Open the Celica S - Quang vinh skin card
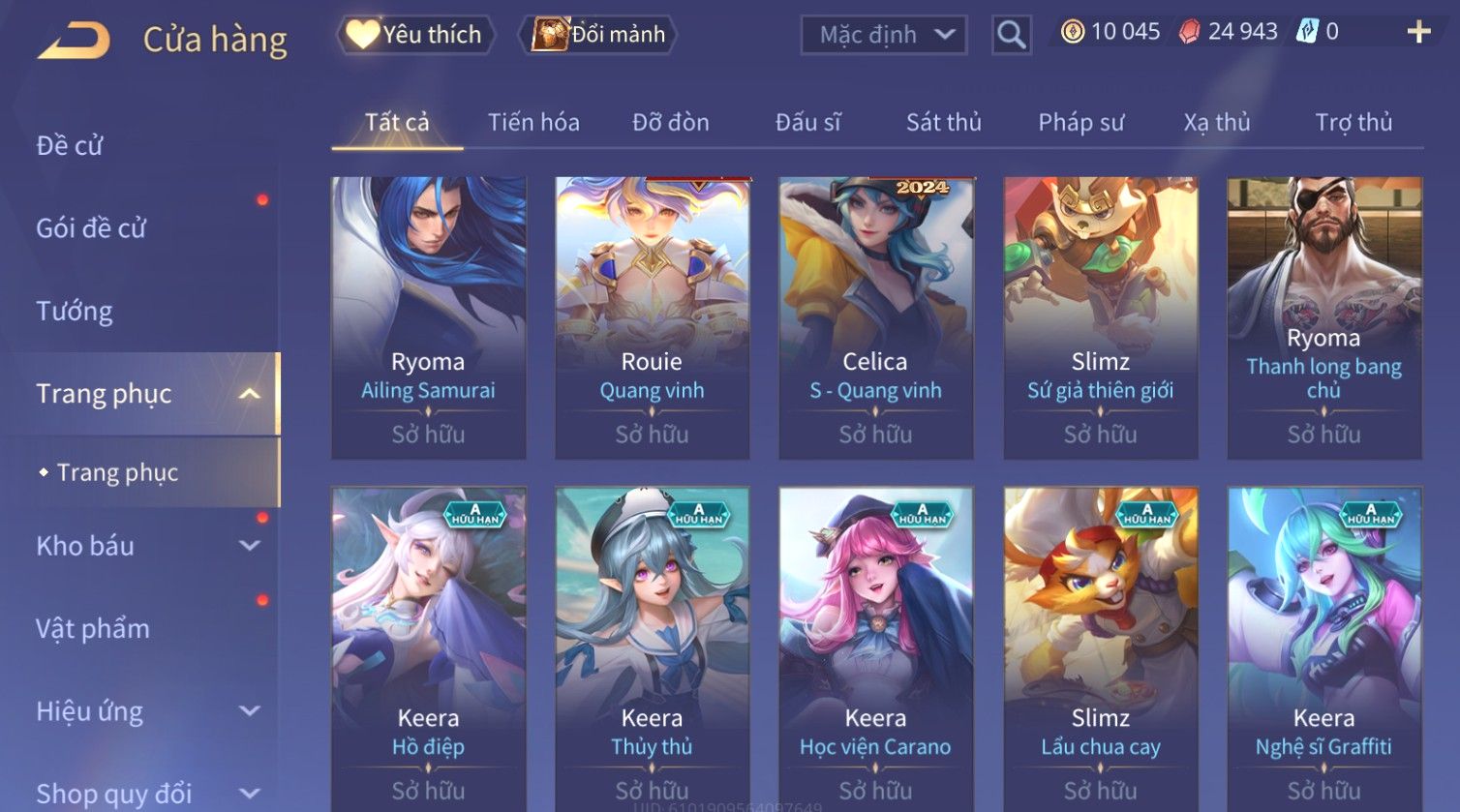1460x812 pixels. coord(876,317)
